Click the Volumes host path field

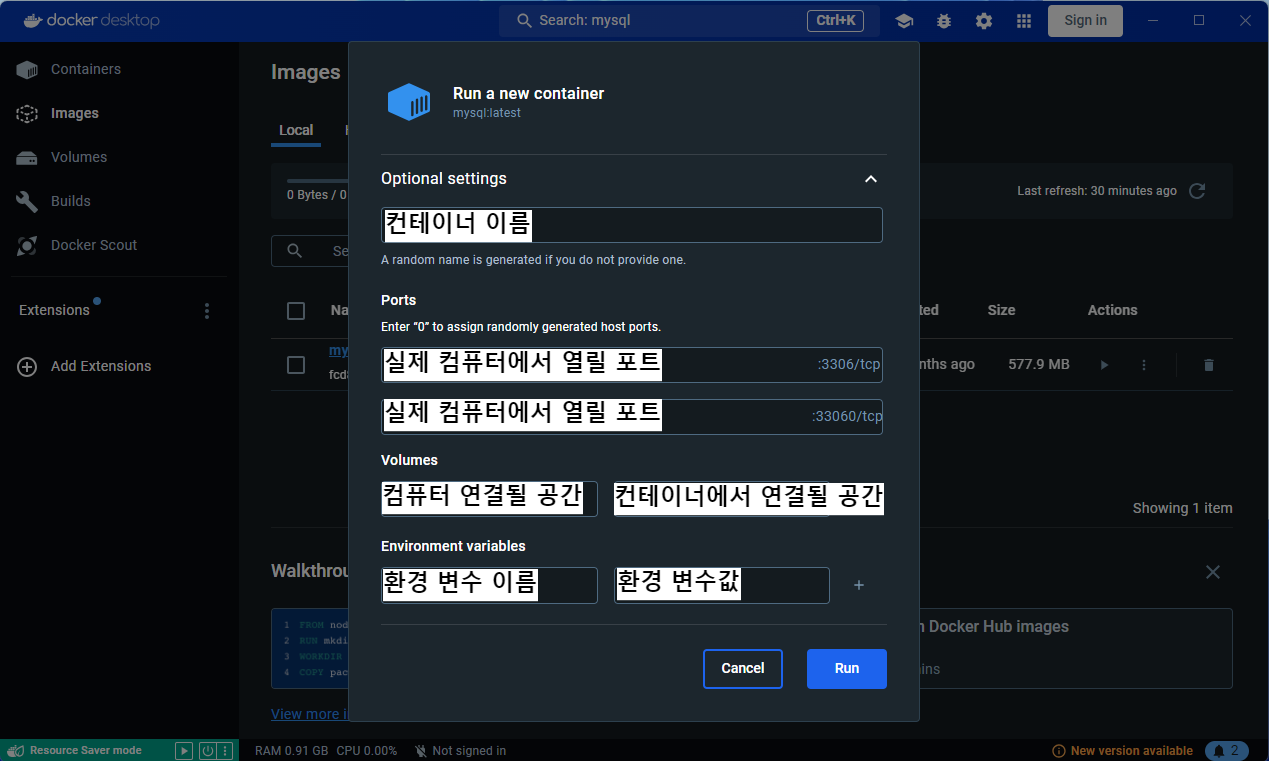[x=489, y=498]
